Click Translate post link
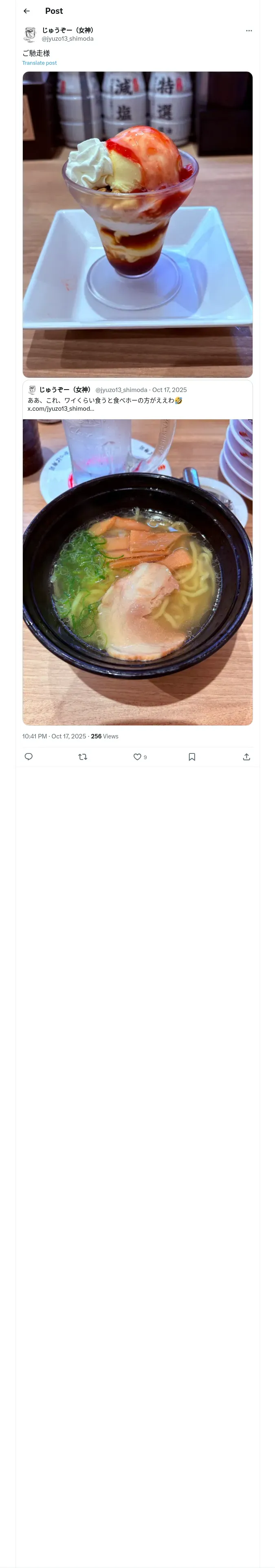Viewport: 275px width, 1568px height. [x=40, y=63]
